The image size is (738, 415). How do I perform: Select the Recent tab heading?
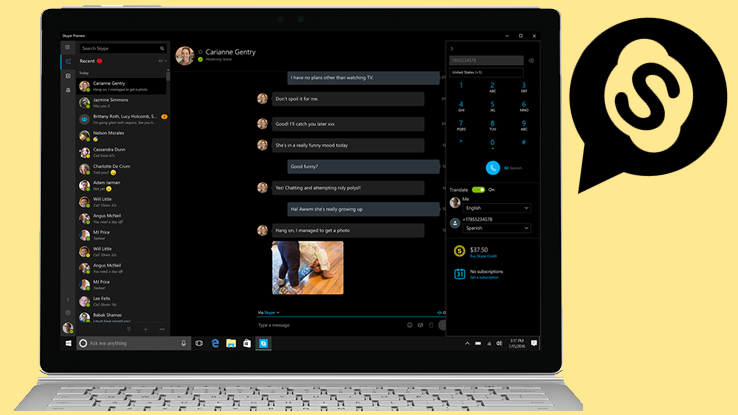[x=87, y=61]
